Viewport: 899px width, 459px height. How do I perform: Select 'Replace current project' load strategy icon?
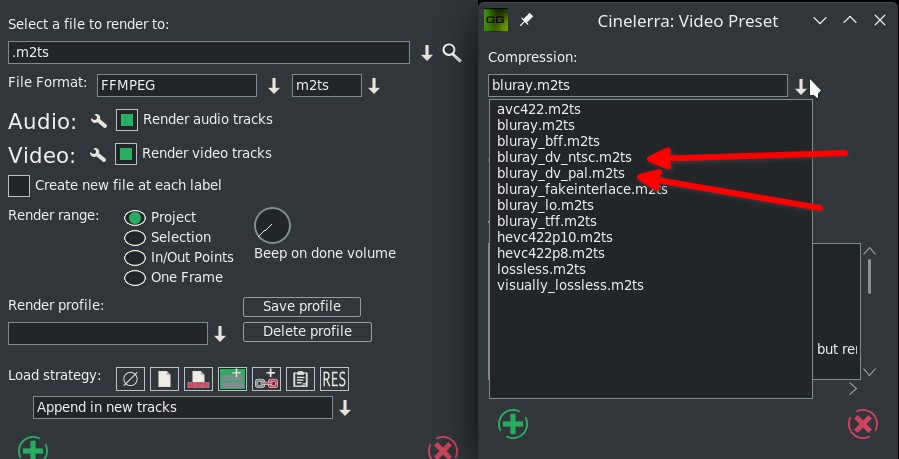pyautogui.click(x=198, y=379)
